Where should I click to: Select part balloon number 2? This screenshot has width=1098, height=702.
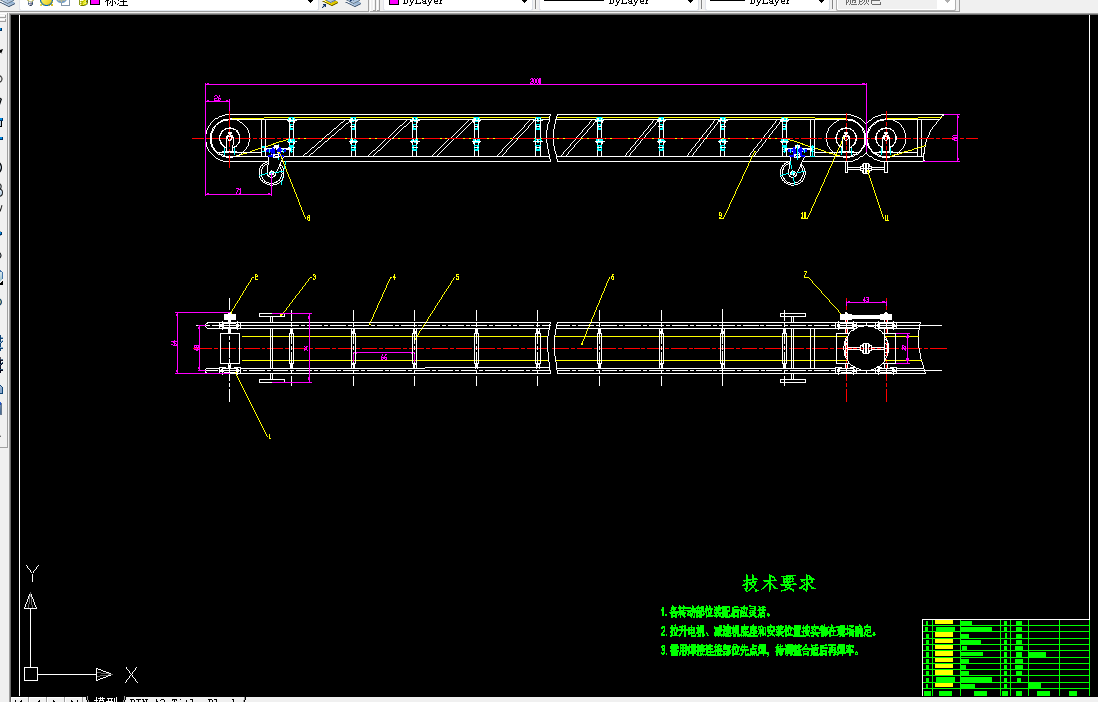[256, 277]
